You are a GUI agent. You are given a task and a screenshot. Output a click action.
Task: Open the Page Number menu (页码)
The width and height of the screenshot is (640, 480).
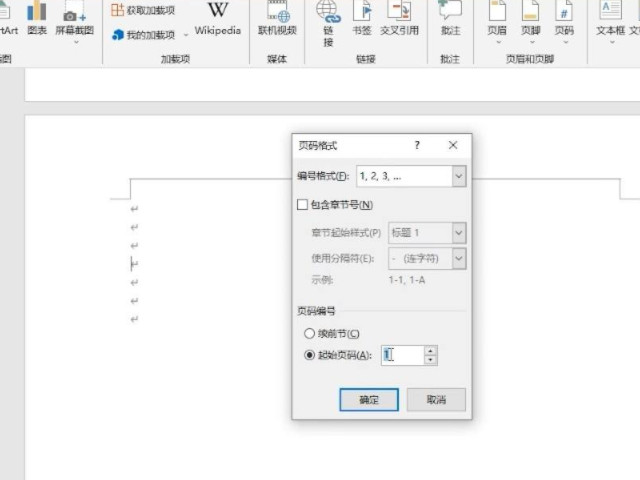pos(564,22)
